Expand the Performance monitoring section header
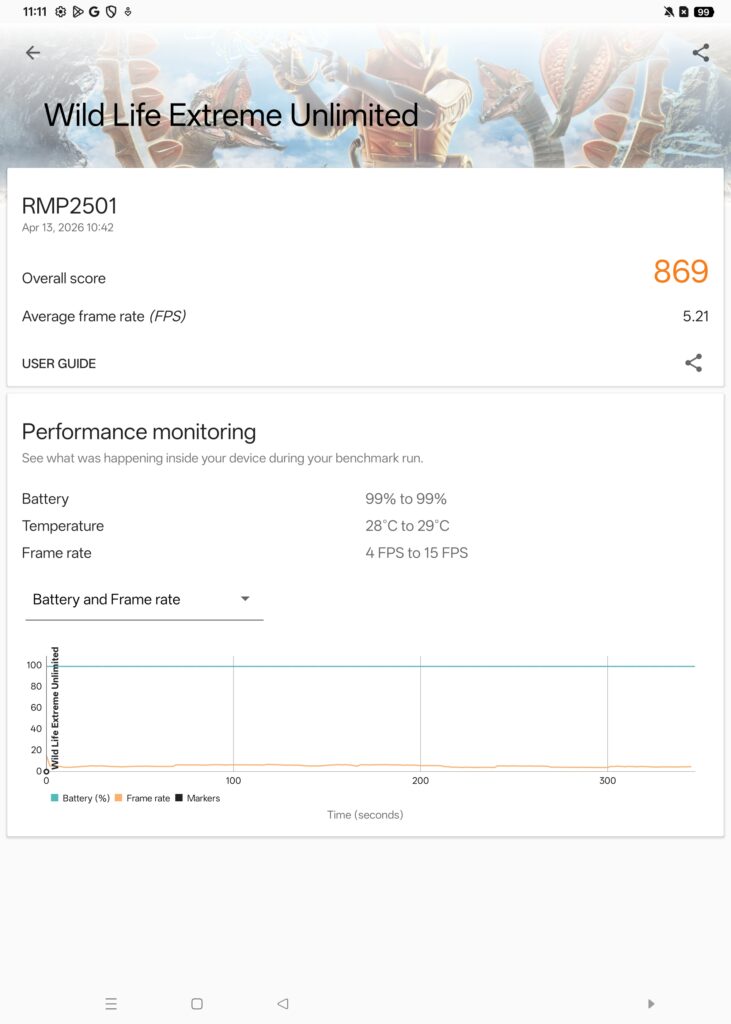Screen dimensions: 731x1024 coord(139,431)
